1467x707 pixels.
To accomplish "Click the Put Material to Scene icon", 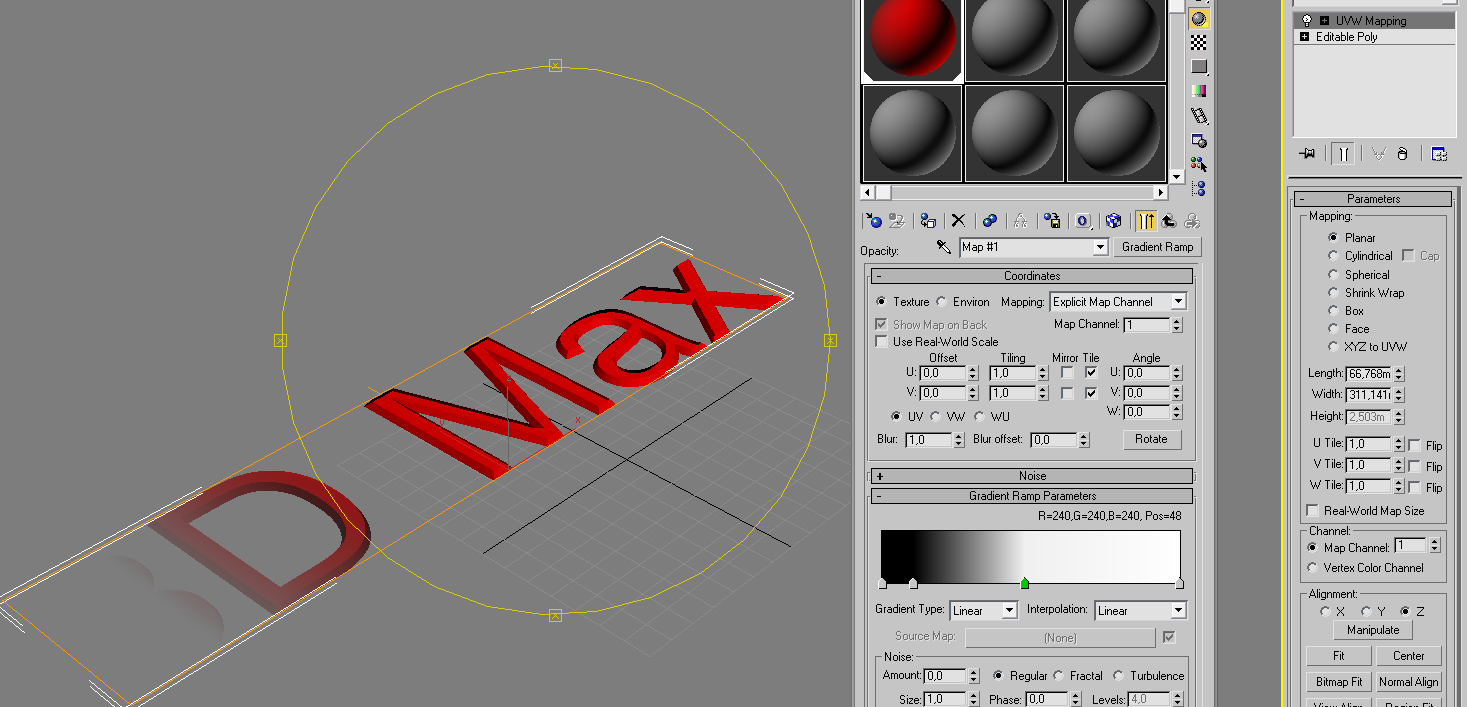I will pyautogui.click(x=897, y=221).
